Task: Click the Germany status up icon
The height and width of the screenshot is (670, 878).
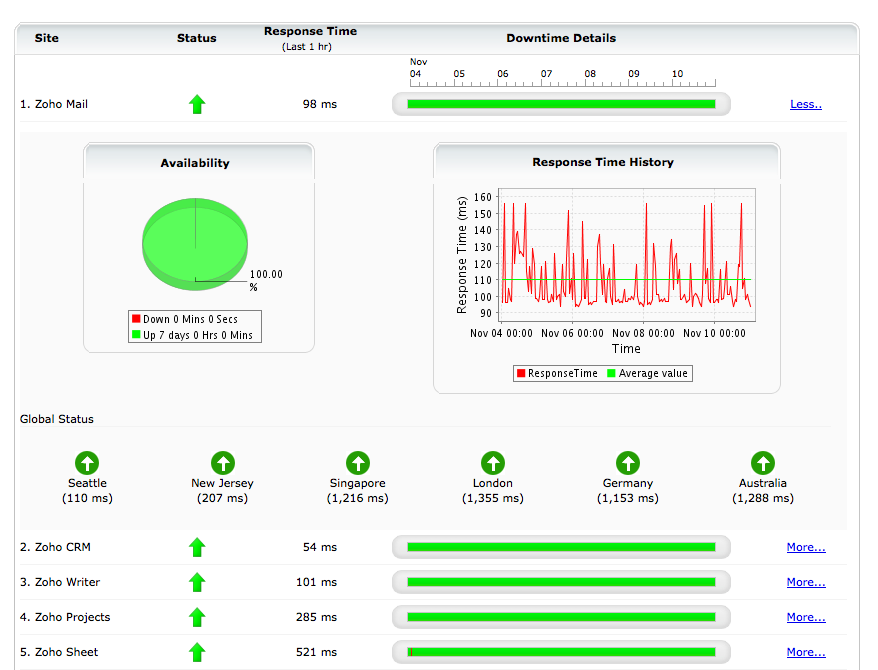Action: click(627, 463)
